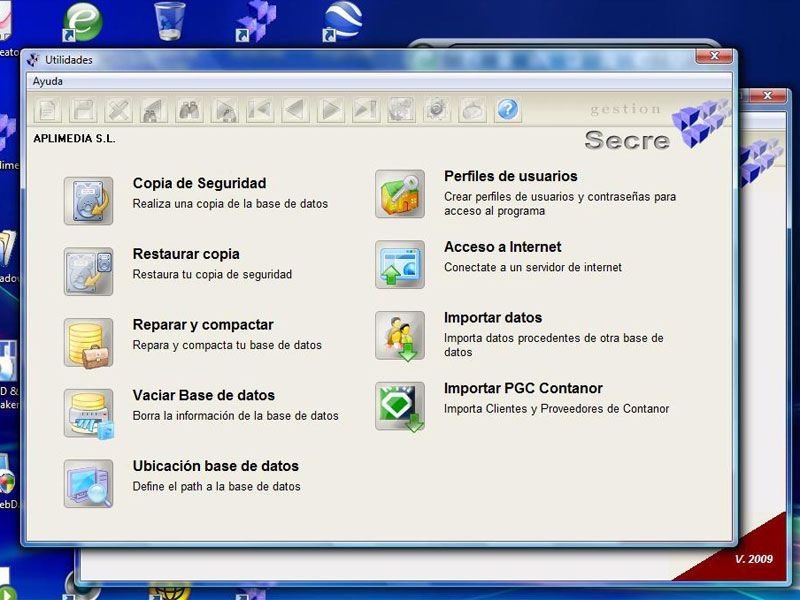Click the APLIMEDIA S.L. company label

click(x=74, y=139)
